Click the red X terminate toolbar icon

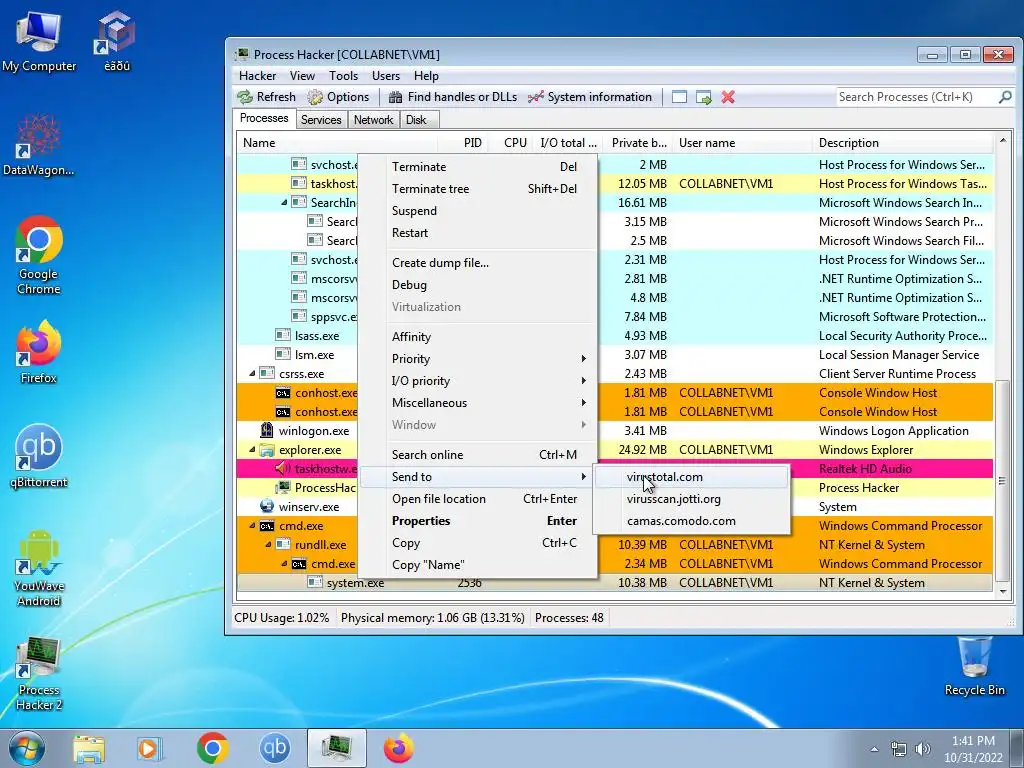click(728, 97)
